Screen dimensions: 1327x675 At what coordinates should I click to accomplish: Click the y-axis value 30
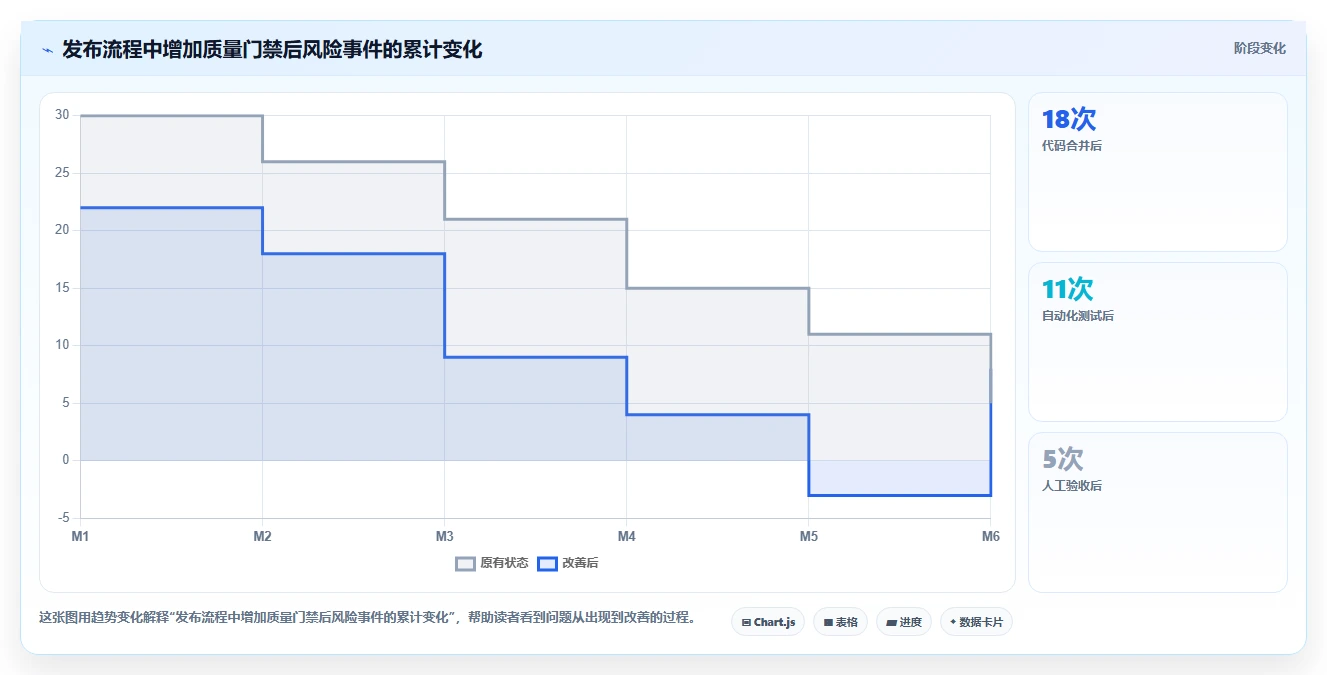[x=62, y=115]
